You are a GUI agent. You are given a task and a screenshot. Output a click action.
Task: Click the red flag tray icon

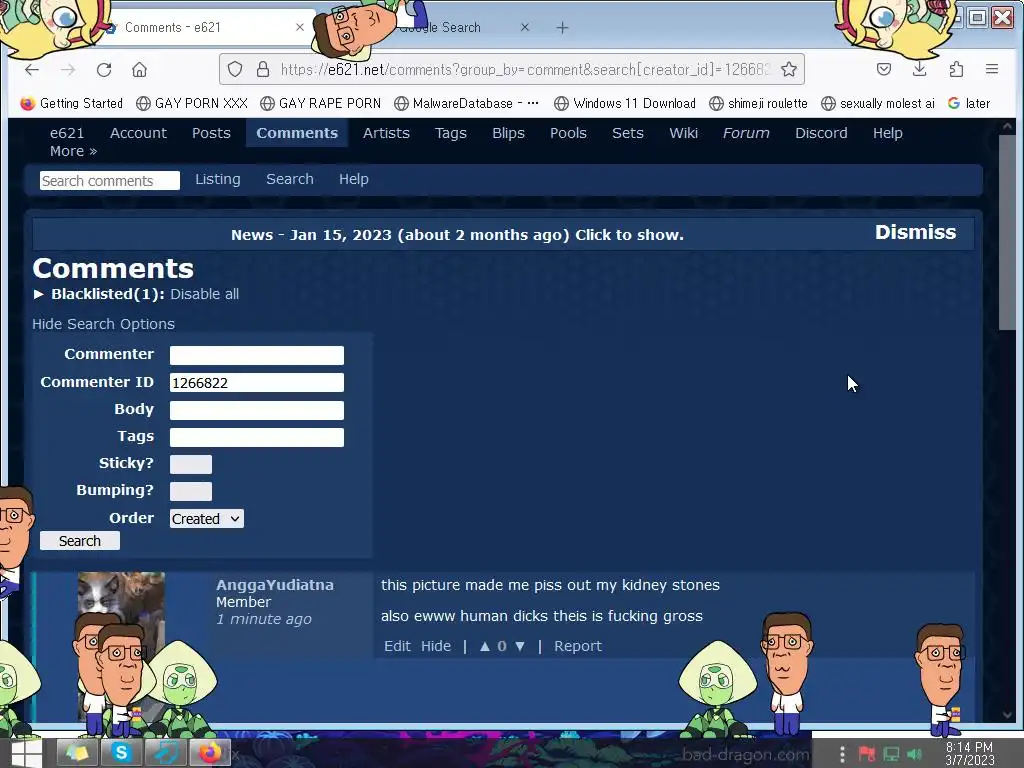click(867, 754)
